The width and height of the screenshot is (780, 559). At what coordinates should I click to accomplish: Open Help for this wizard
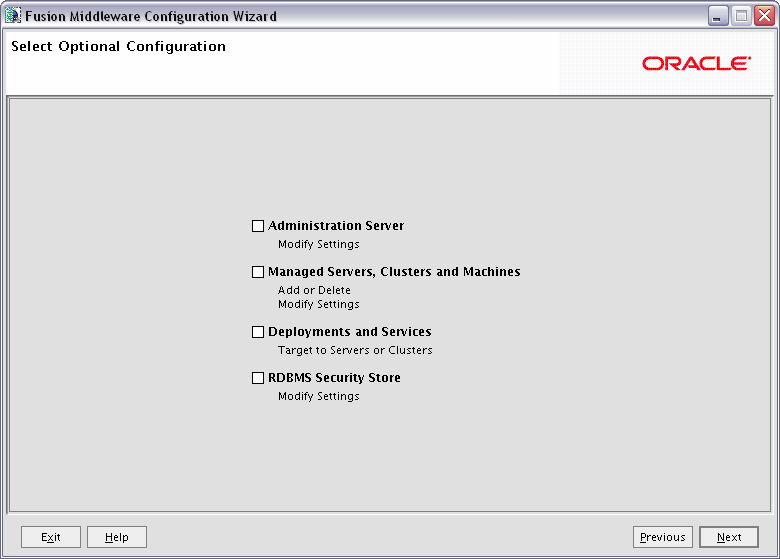117,537
